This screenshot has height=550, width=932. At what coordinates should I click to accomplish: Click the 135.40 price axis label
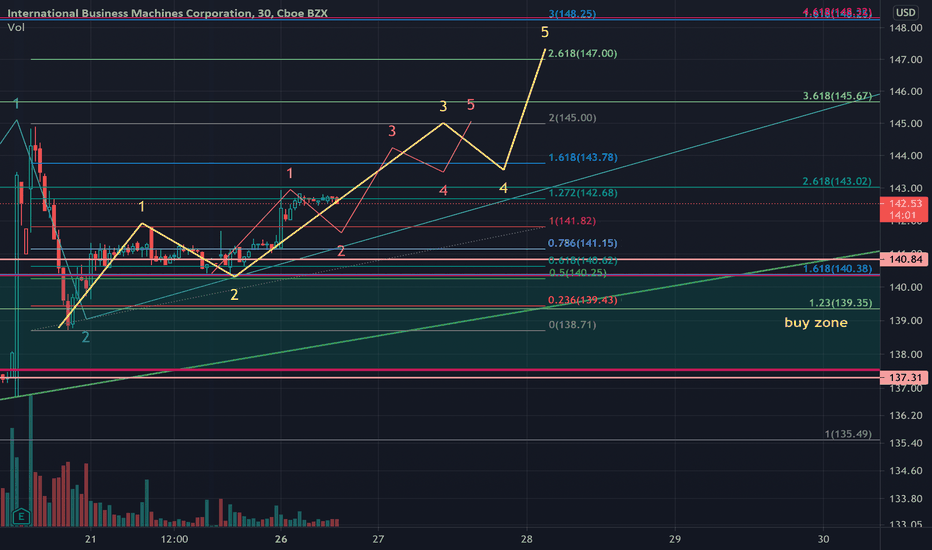click(906, 443)
